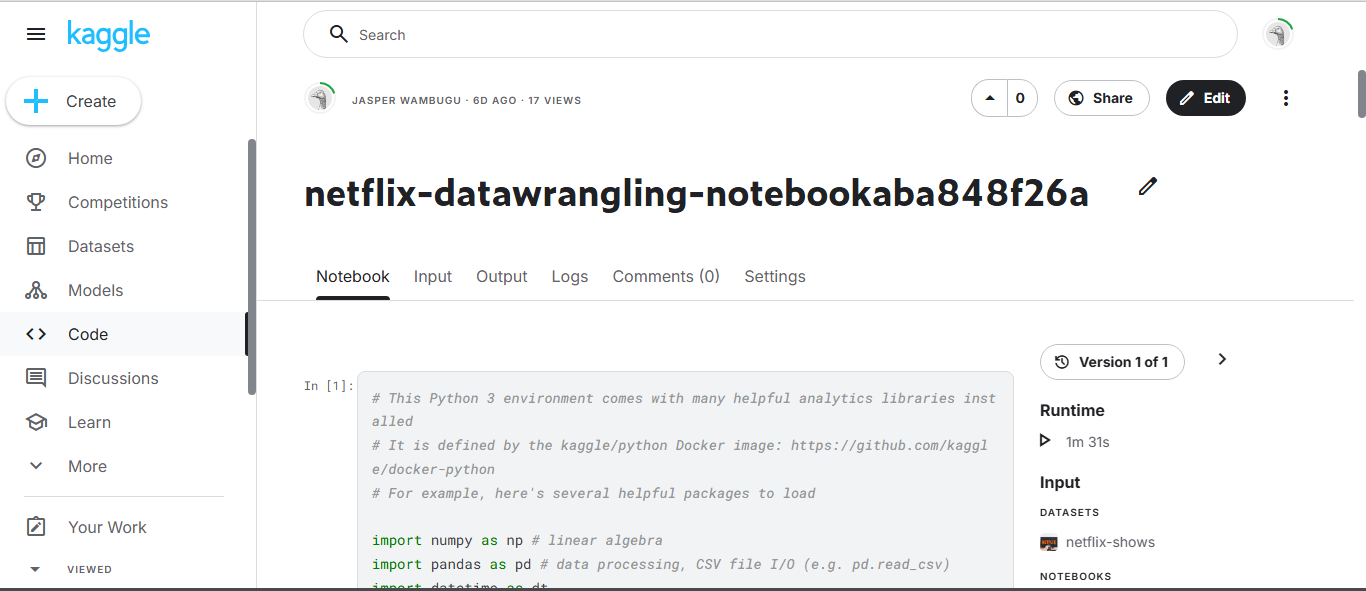Click the Edit button
Image resolution: width=1366 pixels, height=591 pixels.
click(x=1205, y=98)
